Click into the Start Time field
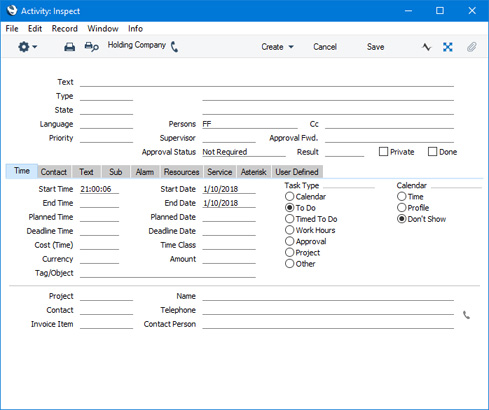Viewport: 489px width, 410px height. [99, 189]
